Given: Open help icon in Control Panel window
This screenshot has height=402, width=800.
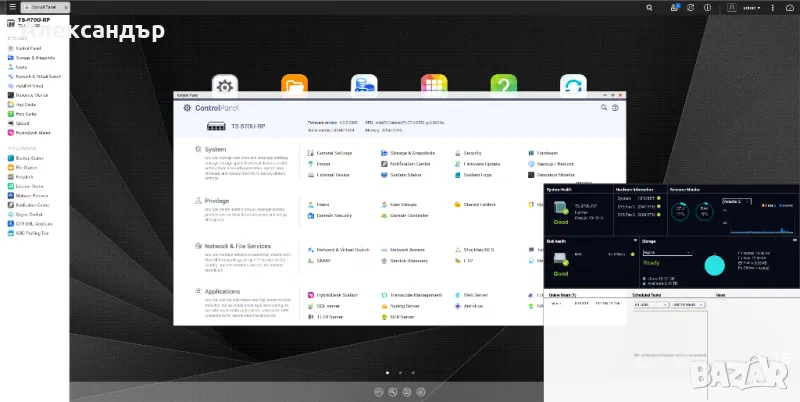Looking at the screenshot, I should coord(615,108).
